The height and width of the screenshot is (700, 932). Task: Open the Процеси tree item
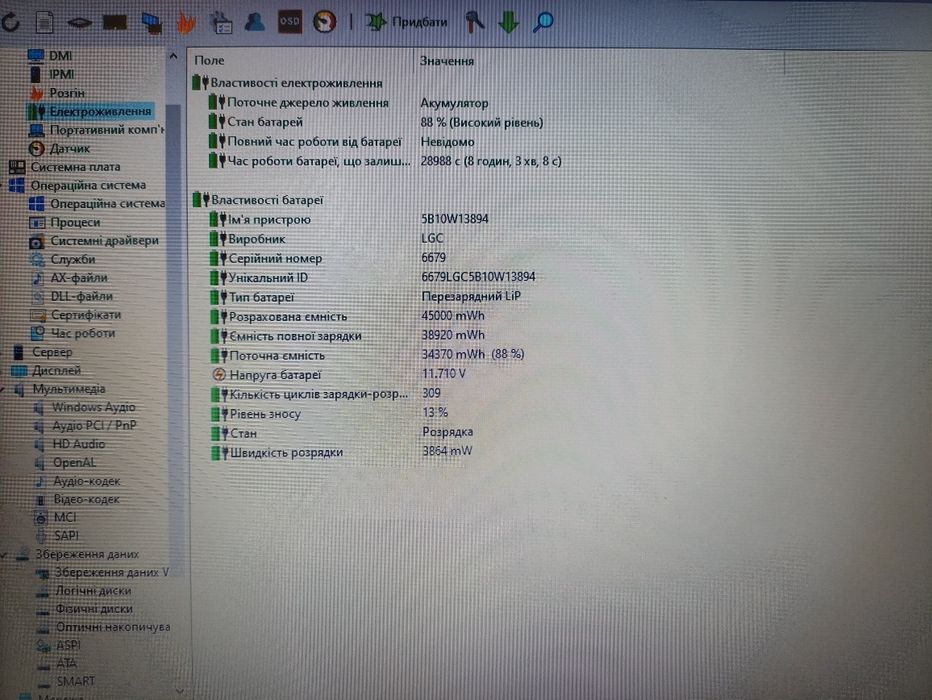point(75,222)
